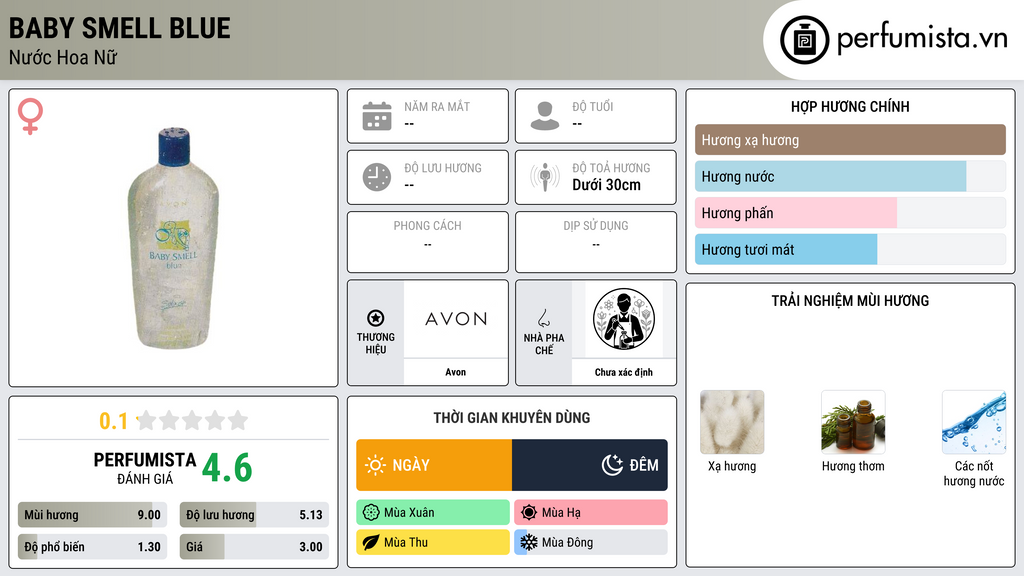Click the PHONG CÁCH card
The height and width of the screenshot is (576, 1024).
[428, 242]
